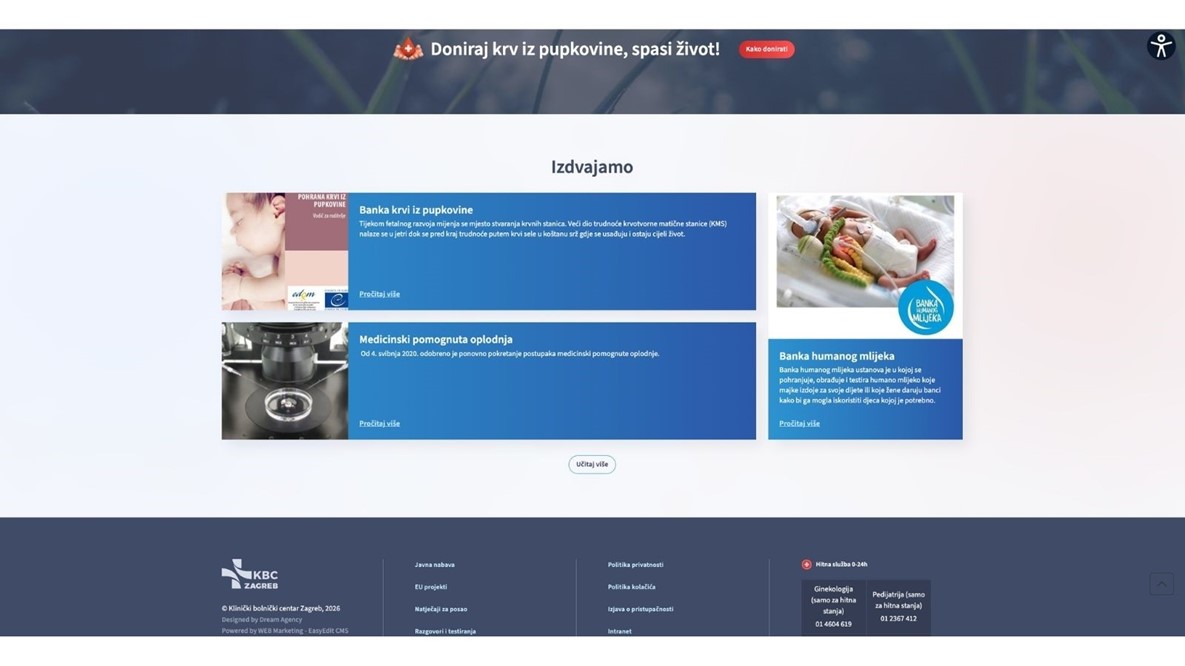
Task: Open 'Pročitaj više' under Medicinski pomognuta oplodnja
Action: coord(379,423)
